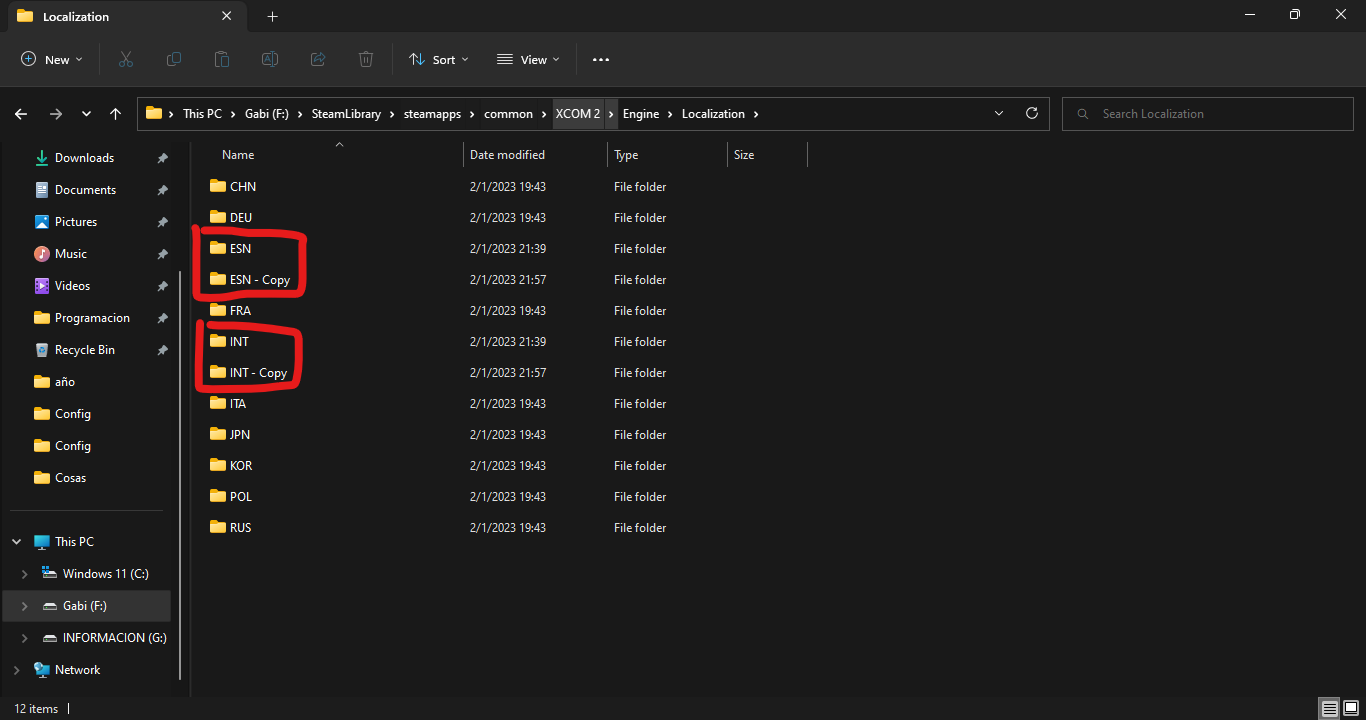Screen dimensions: 1366x720
Task: Select the FRA folder icon
Action: (218, 310)
